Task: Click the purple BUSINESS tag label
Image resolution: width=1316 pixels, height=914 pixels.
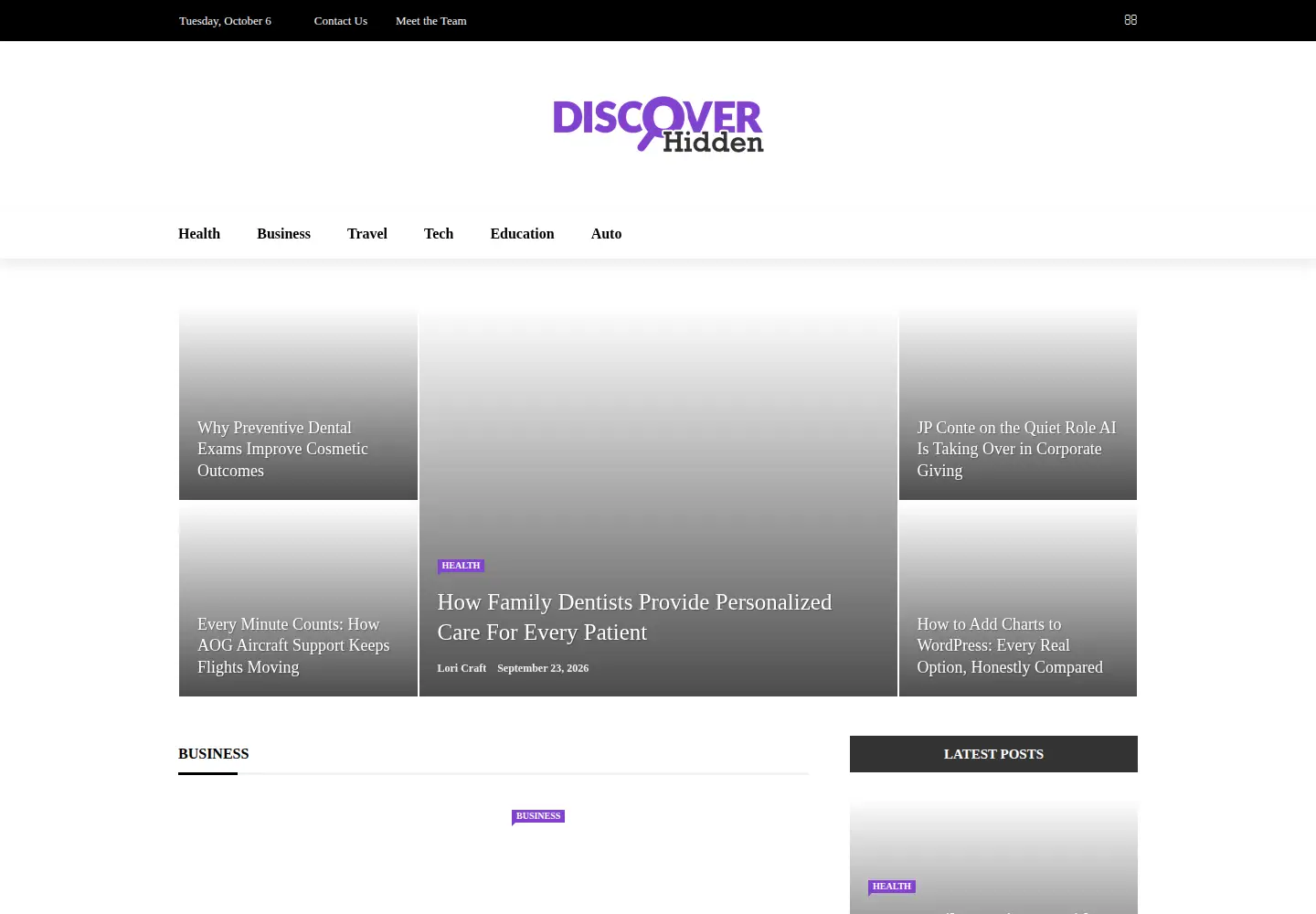Action: coord(538,816)
